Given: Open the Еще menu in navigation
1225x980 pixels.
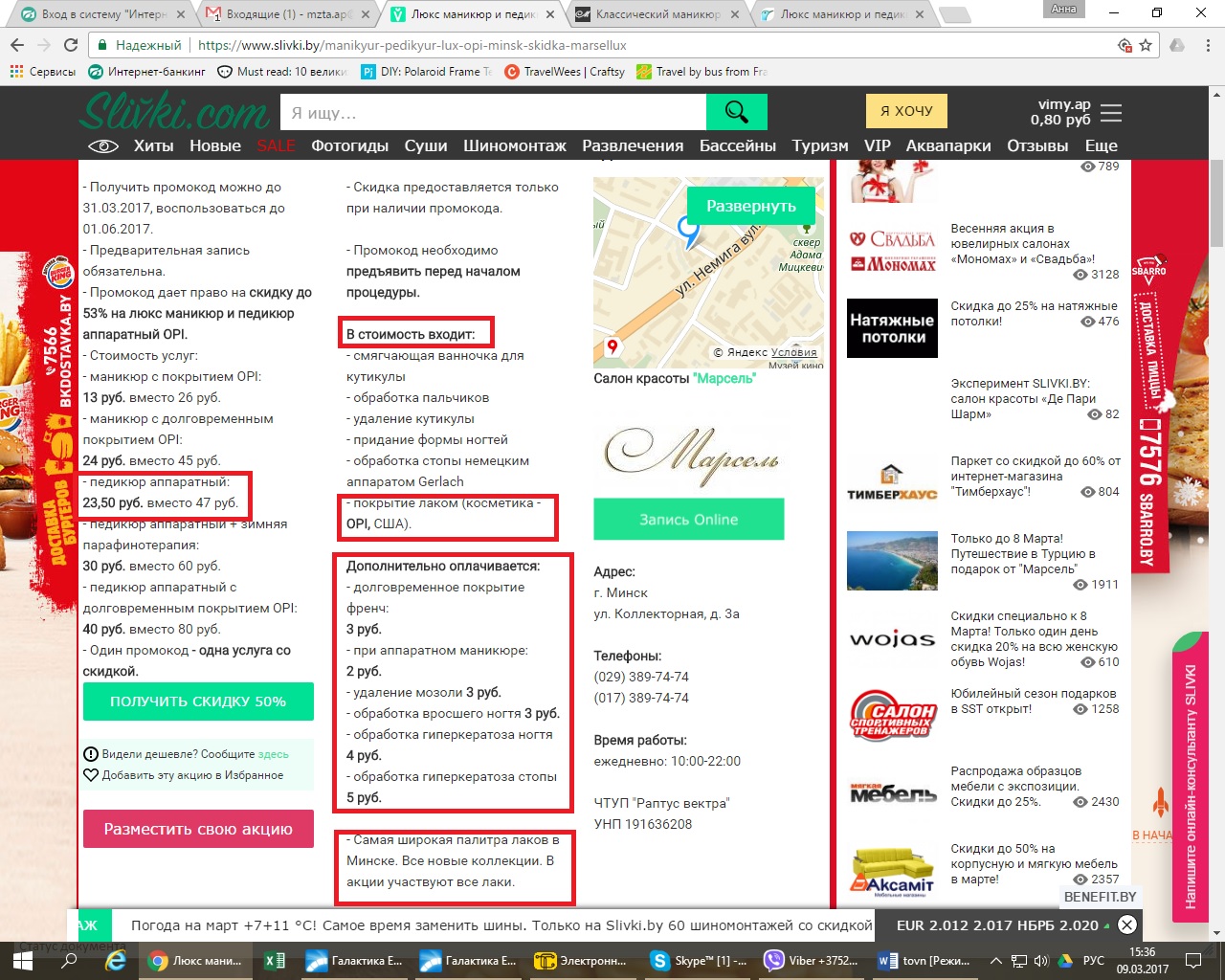Looking at the screenshot, I should [1101, 145].
